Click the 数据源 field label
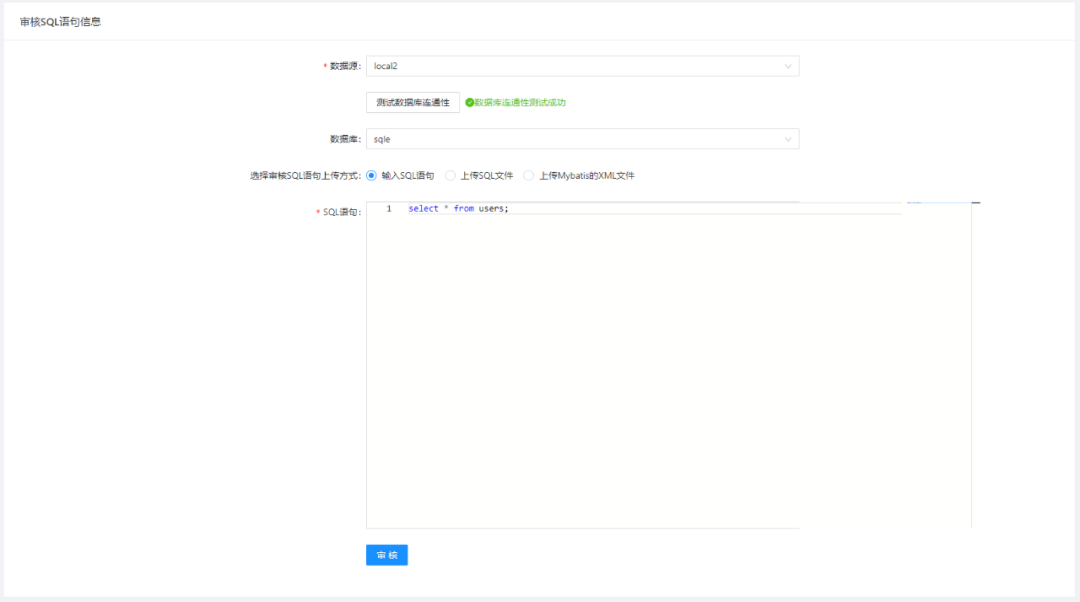1080x602 pixels. (x=345, y=66)
